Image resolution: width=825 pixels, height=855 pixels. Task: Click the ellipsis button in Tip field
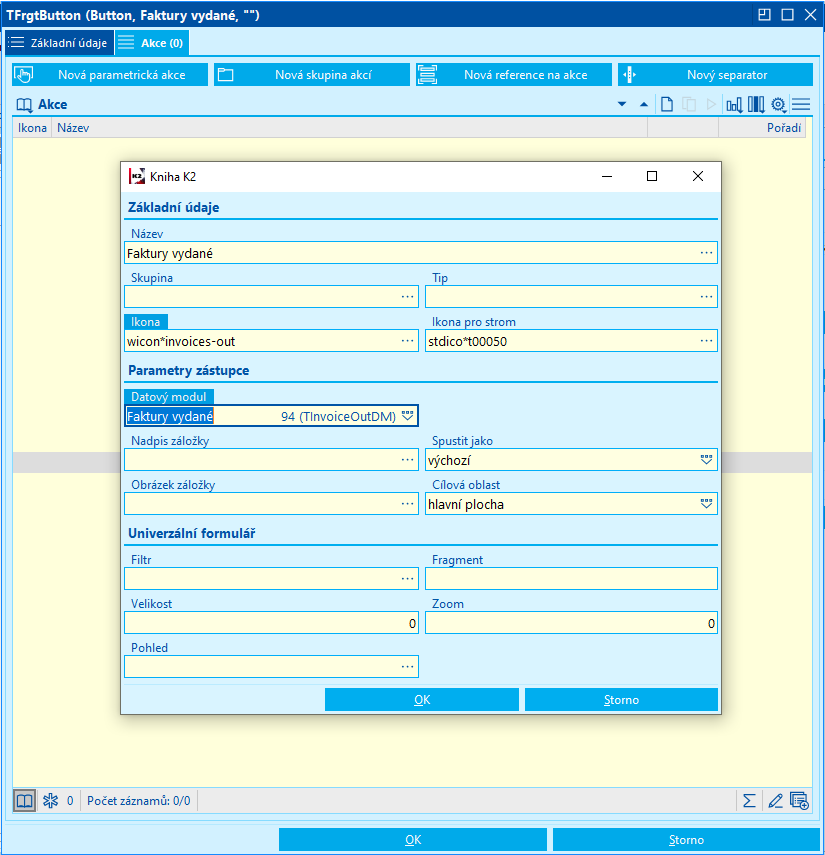706,297
